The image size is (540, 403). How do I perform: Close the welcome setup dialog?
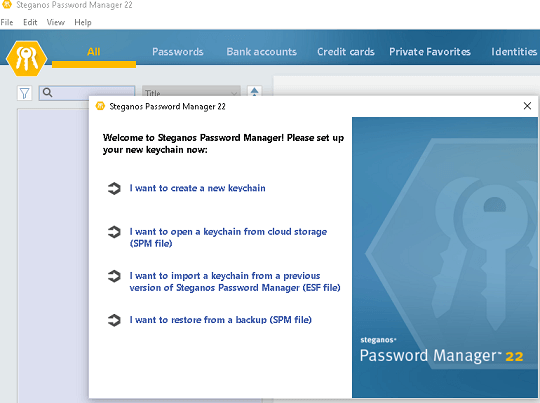pyautogui.click(x=527, y=106)
